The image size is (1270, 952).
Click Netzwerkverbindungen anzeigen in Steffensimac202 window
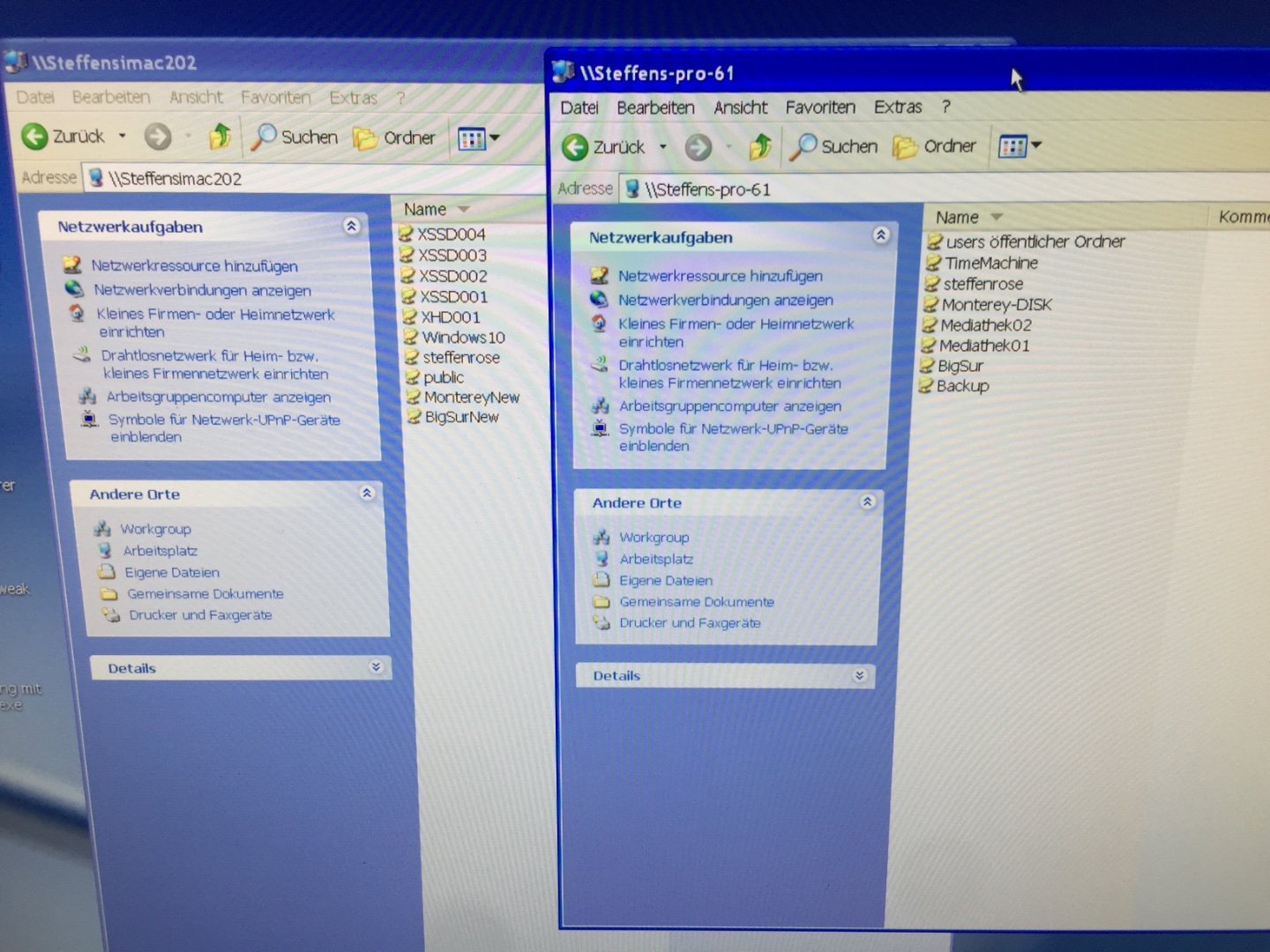pyautogui.click(x=202, y=290)
